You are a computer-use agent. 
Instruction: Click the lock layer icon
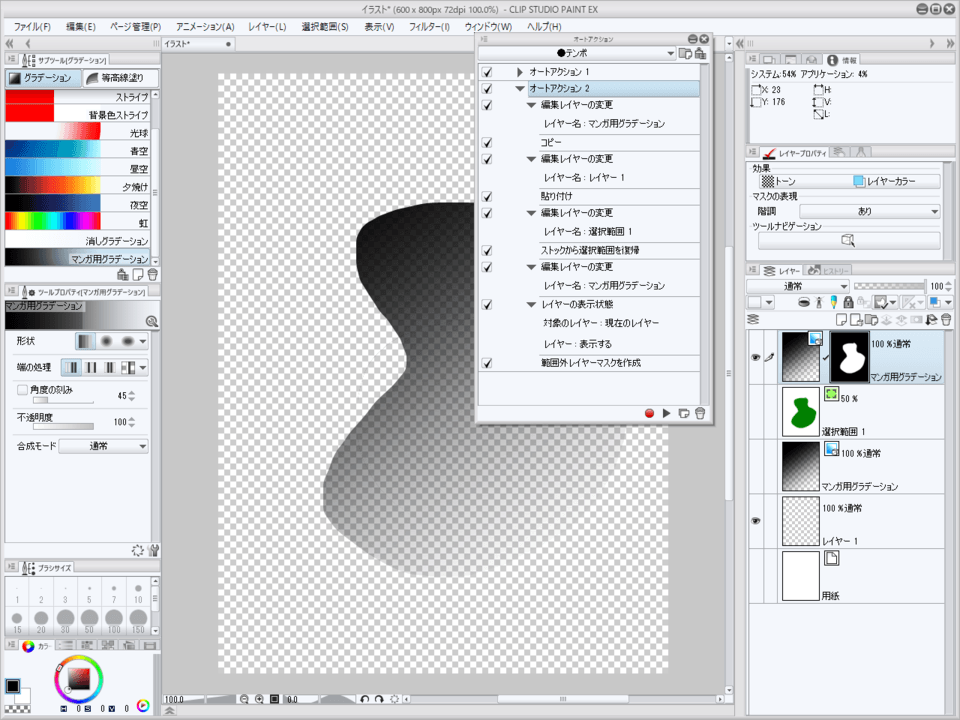847,302
